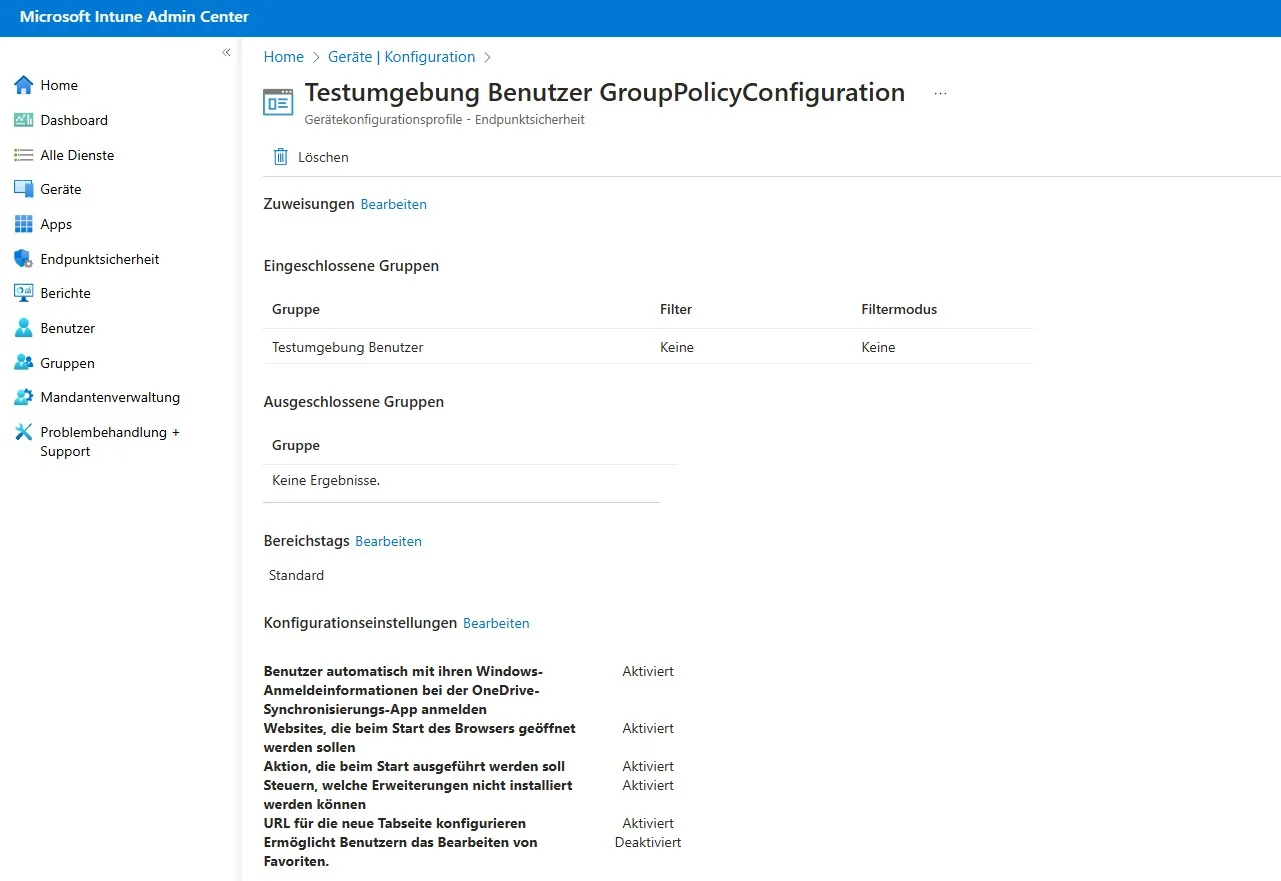Screen dimensions: 1281x881
Task: Click the Keine value under Filter
Action: (x=677, y=347)
